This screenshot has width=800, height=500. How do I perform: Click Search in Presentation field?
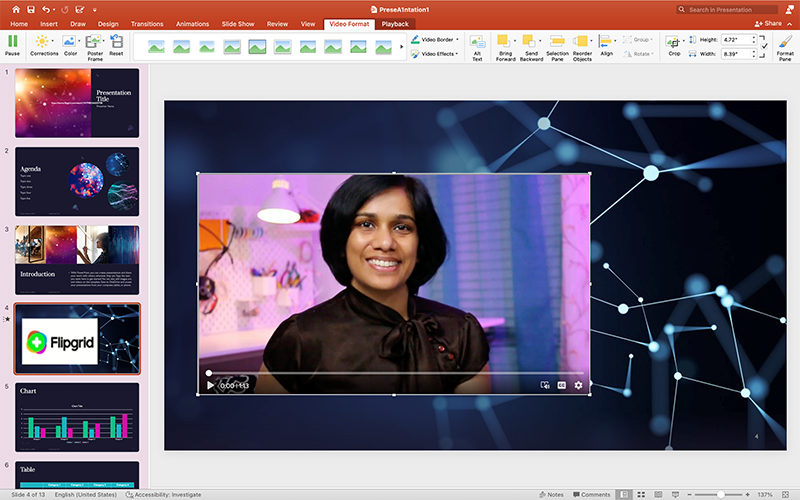[x=727, y=9]
